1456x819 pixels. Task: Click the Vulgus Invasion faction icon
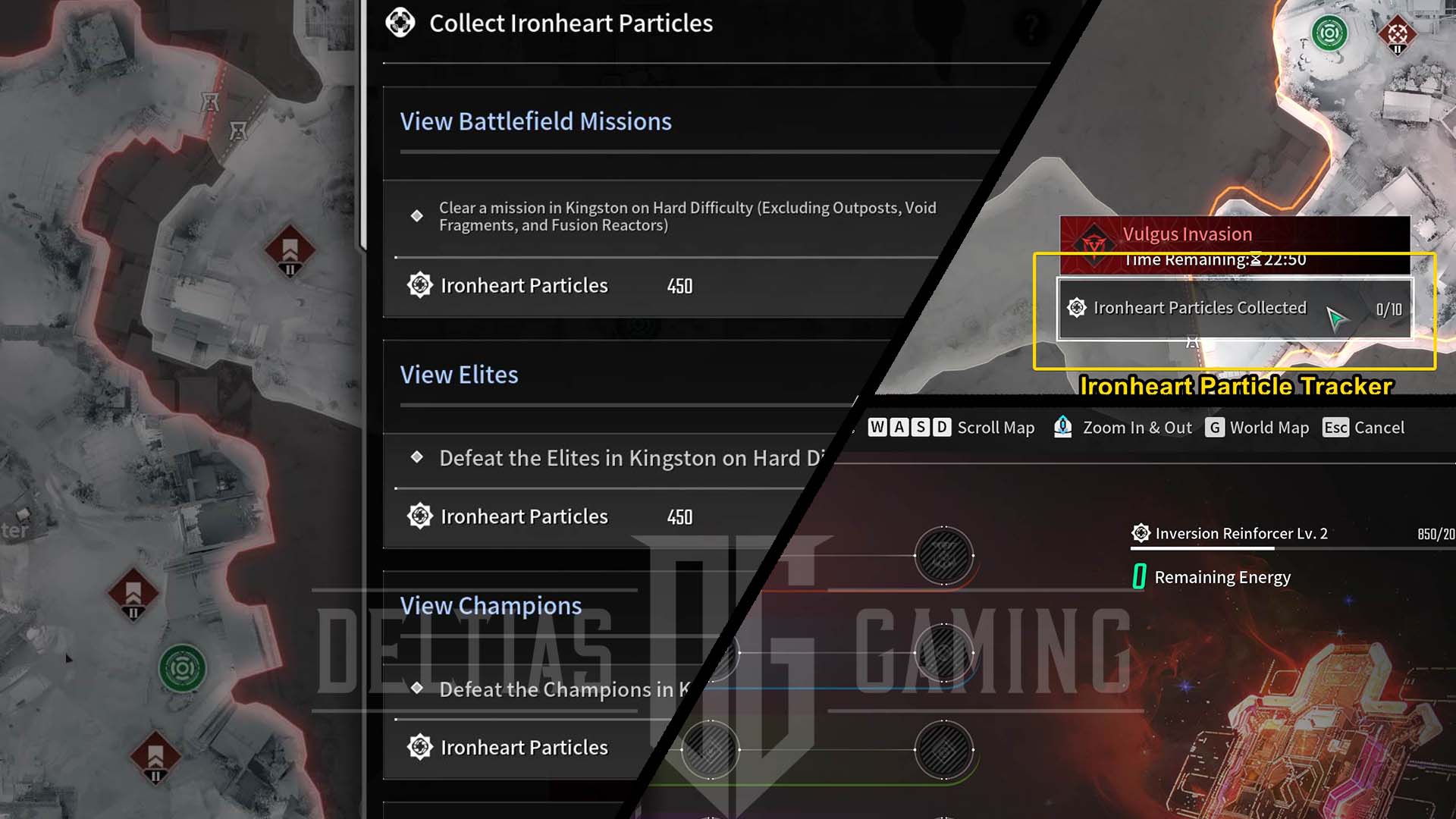tap(1092, 234)
